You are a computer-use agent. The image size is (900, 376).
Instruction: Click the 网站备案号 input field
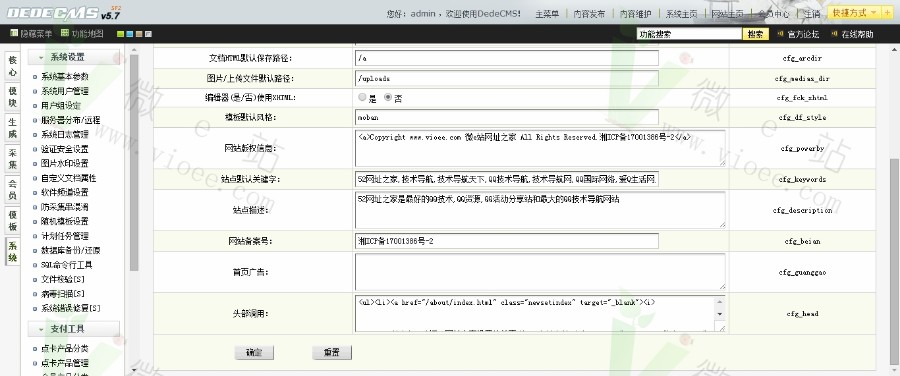[x=507, y=241]
